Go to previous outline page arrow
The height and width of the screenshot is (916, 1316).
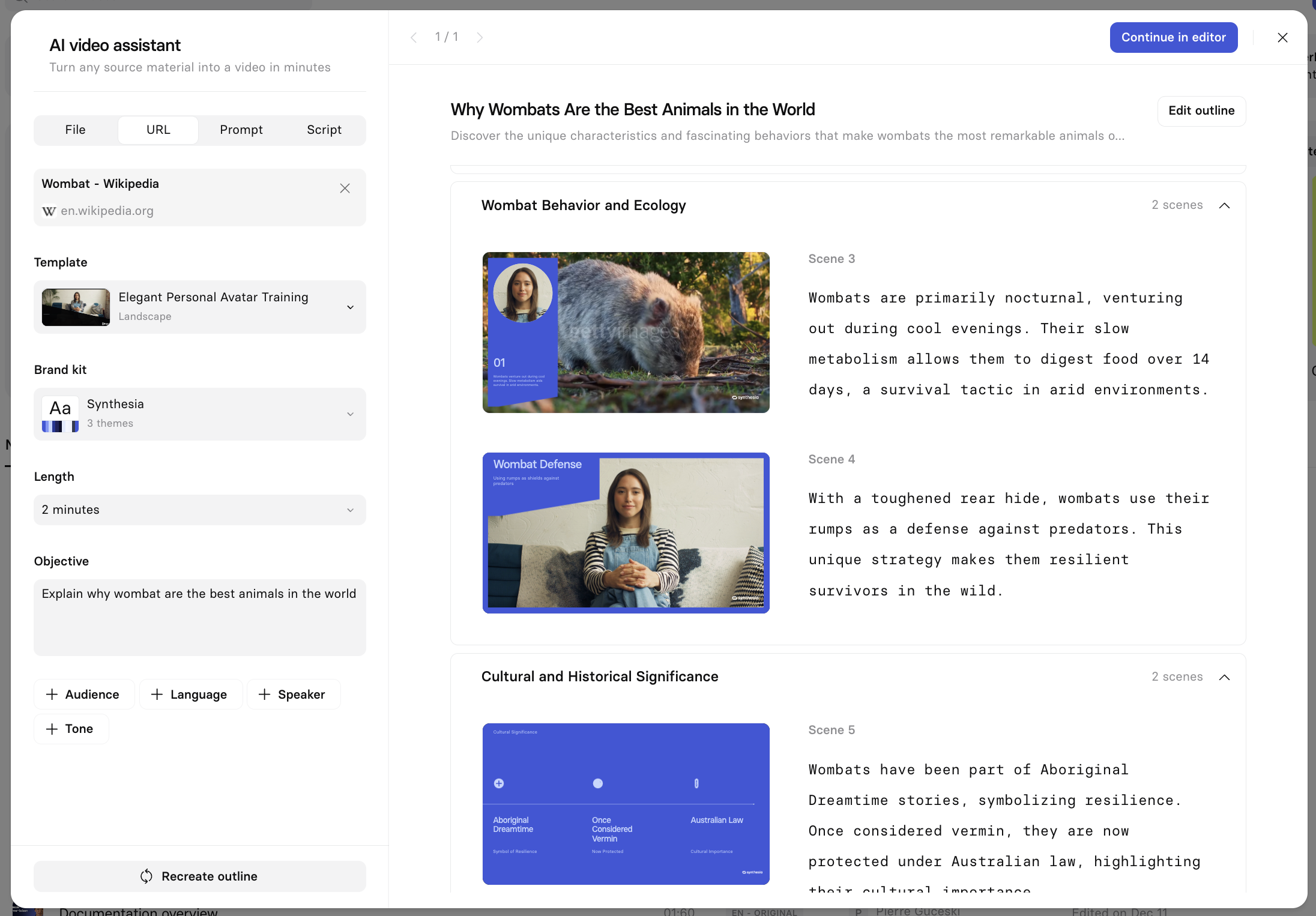pos(414,38)
